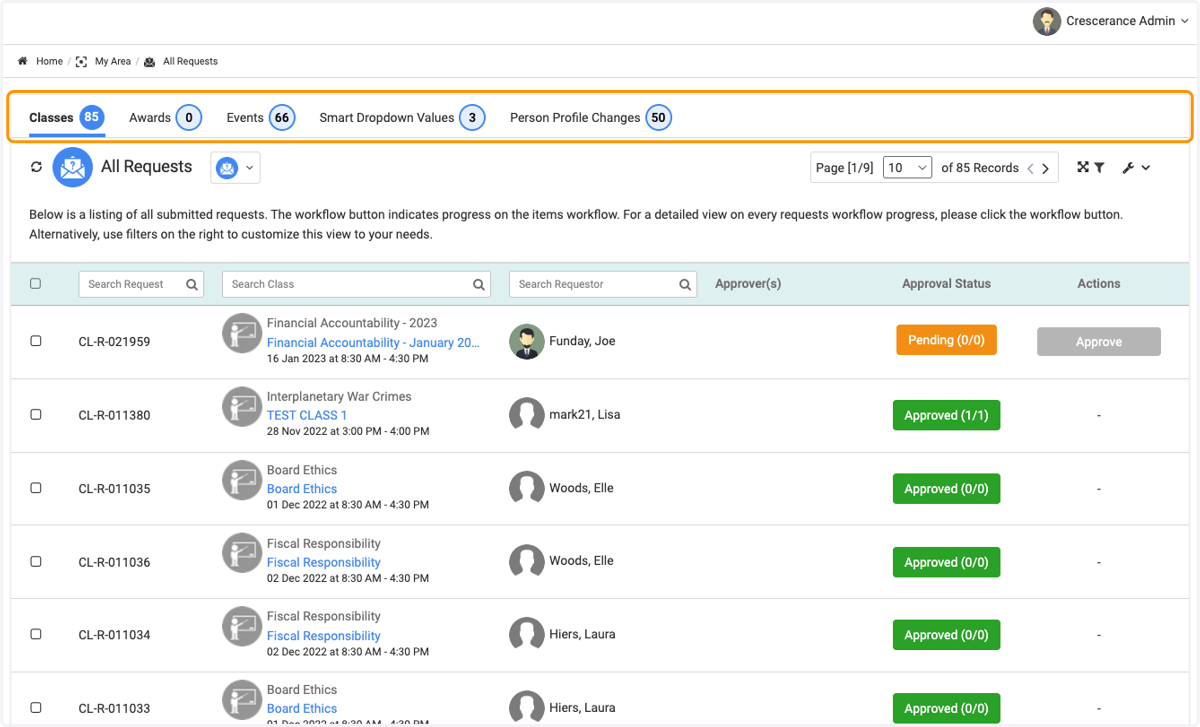
Task: Click the All Requests breadcrumb inbox icon
Action: pyautogui.click(x=149, y=62)
